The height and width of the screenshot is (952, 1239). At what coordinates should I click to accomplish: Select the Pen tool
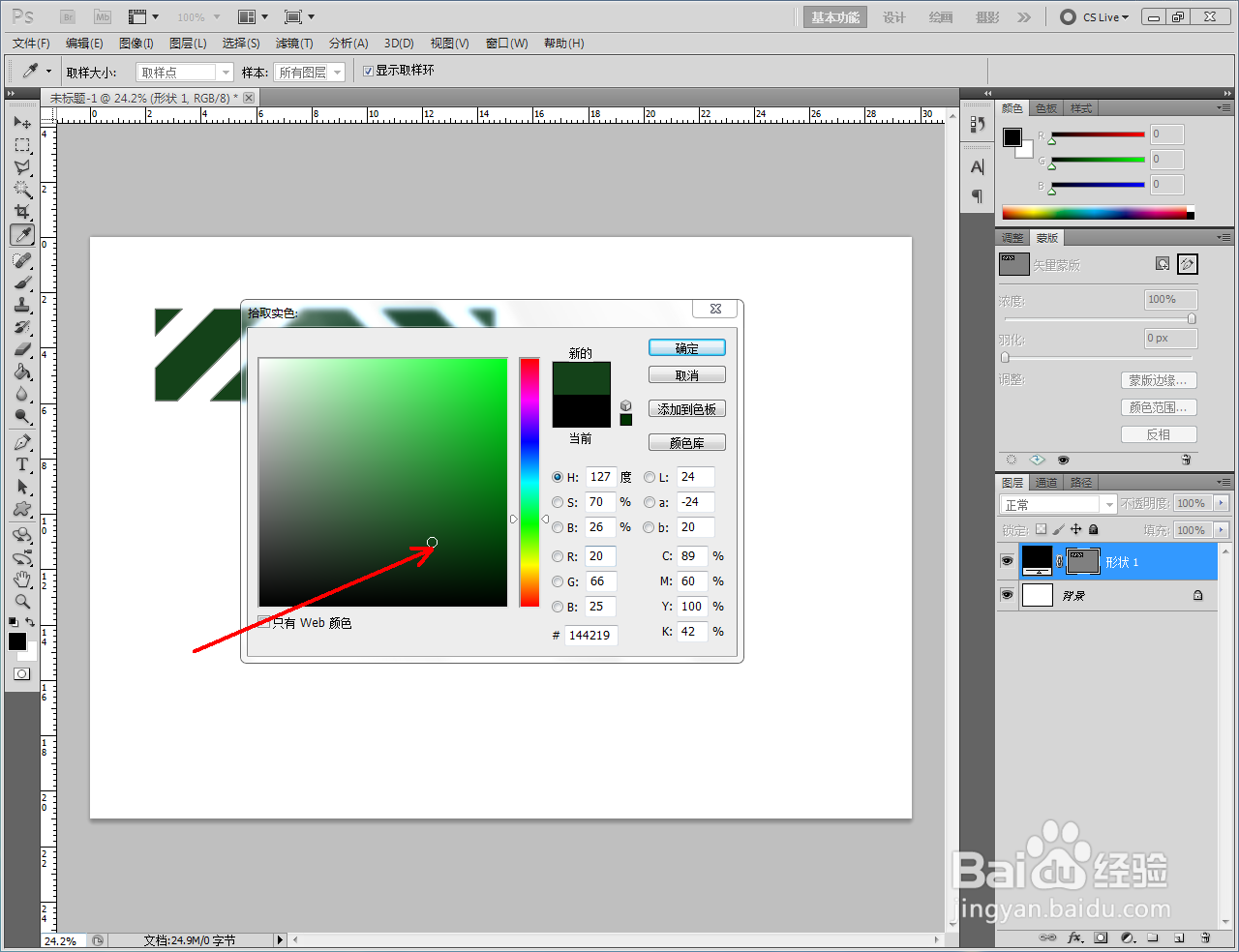[22, 442]
